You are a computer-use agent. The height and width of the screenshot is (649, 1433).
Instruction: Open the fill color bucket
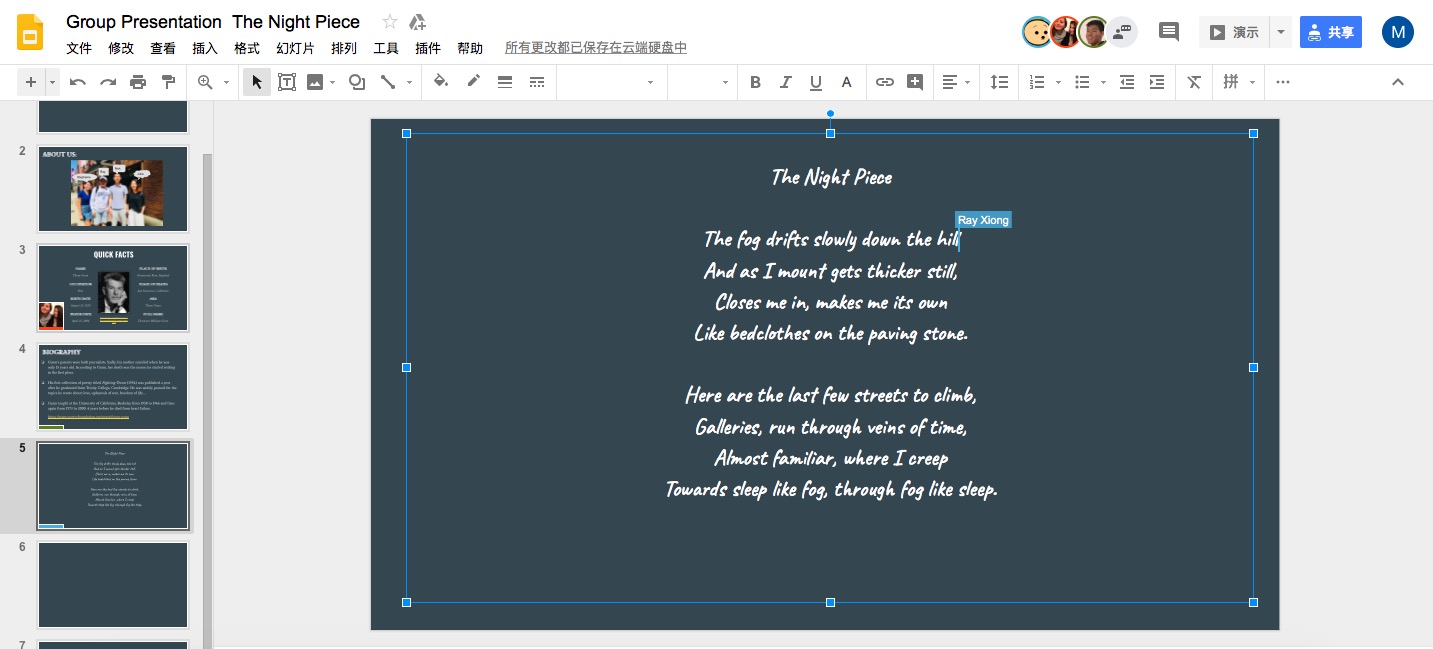(441, 82)
